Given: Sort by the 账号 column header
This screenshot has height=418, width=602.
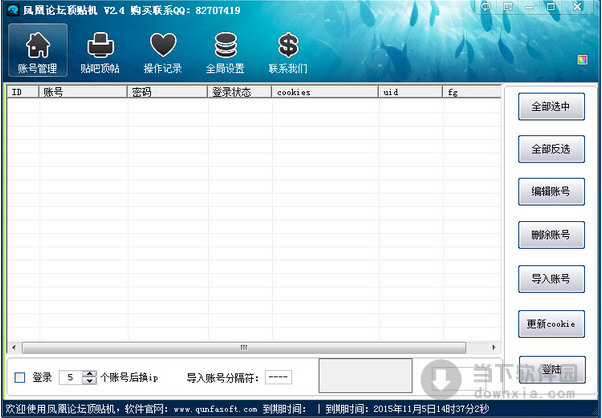Looking at the screenshot, I should tap(83, 92).
